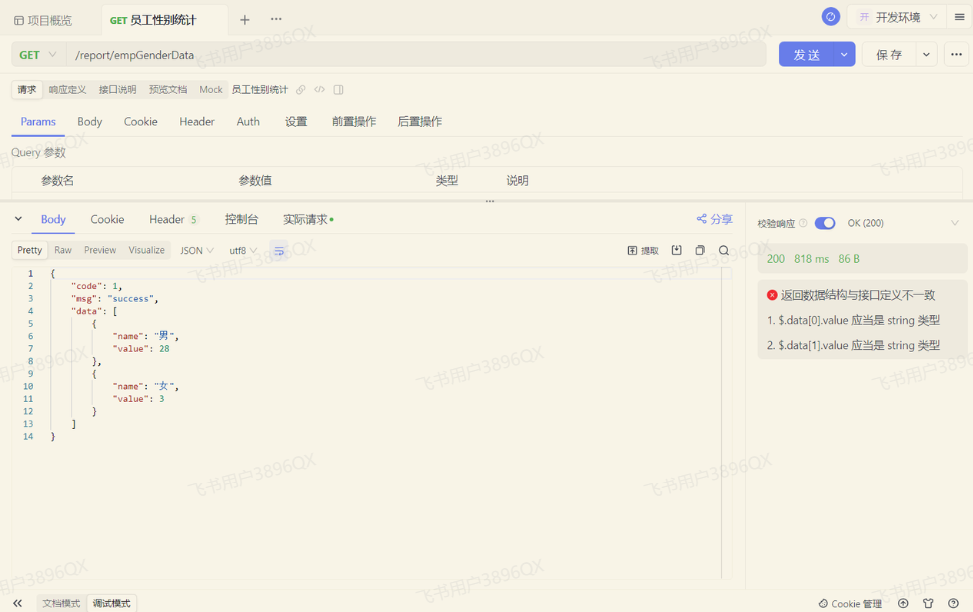The image size is (973, 612).
Task: Switch to 调试模式 debug mode
Action: coord(112,603)
